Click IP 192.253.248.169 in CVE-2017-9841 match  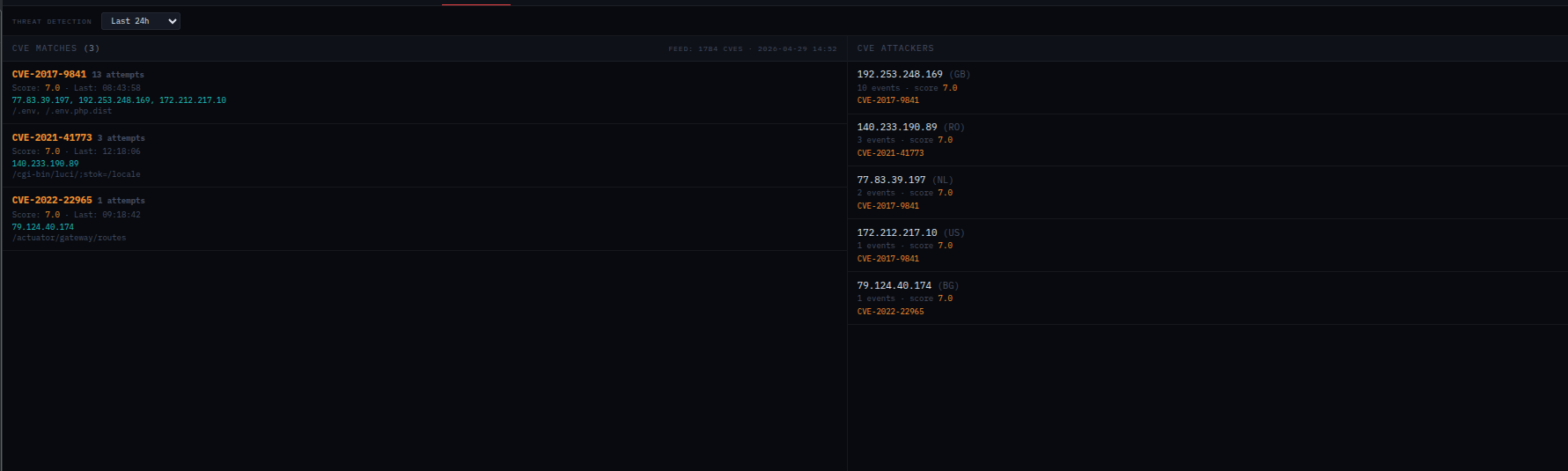point(114,100)
